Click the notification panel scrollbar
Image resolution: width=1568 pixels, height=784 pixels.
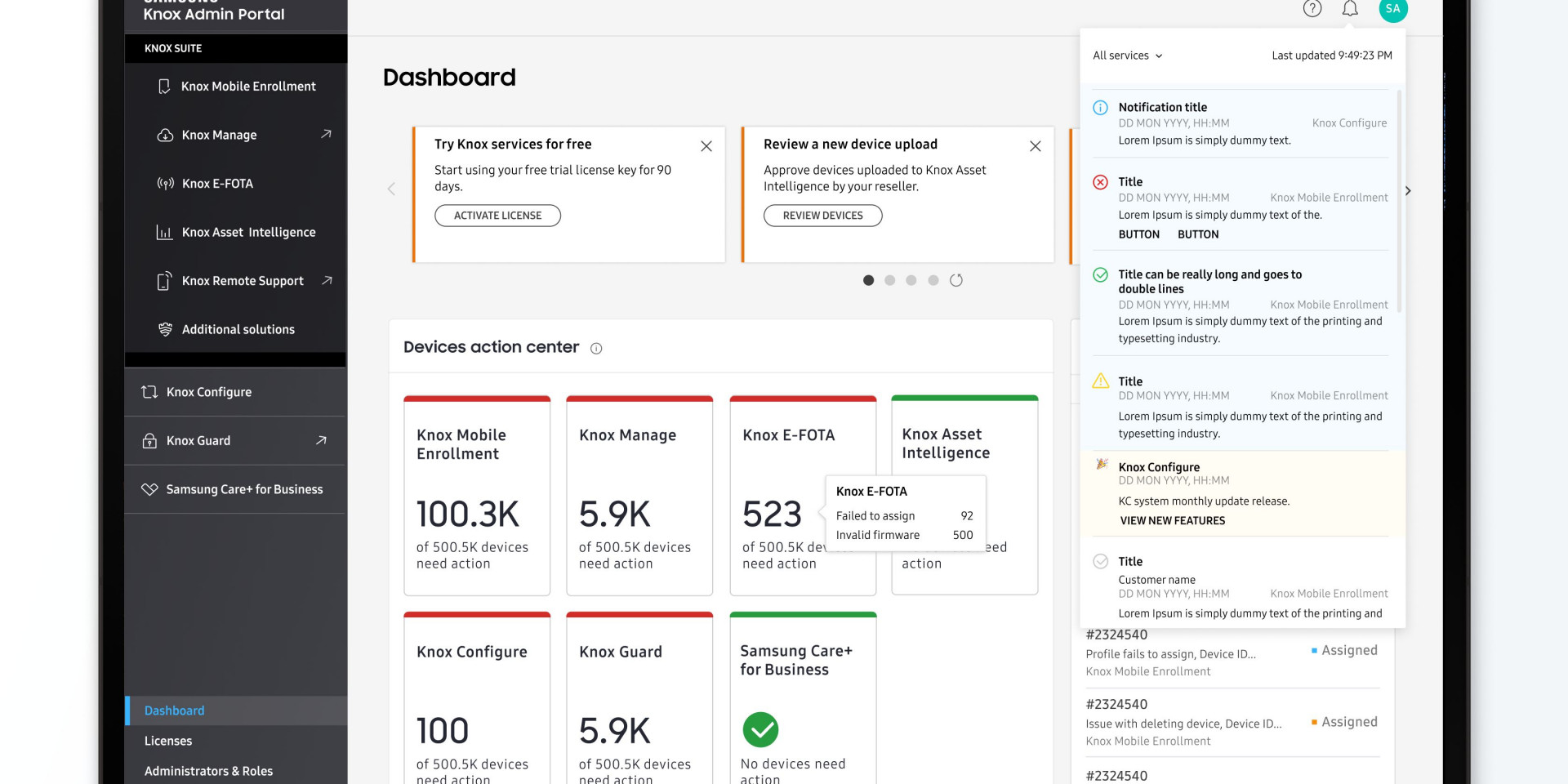1399,200
